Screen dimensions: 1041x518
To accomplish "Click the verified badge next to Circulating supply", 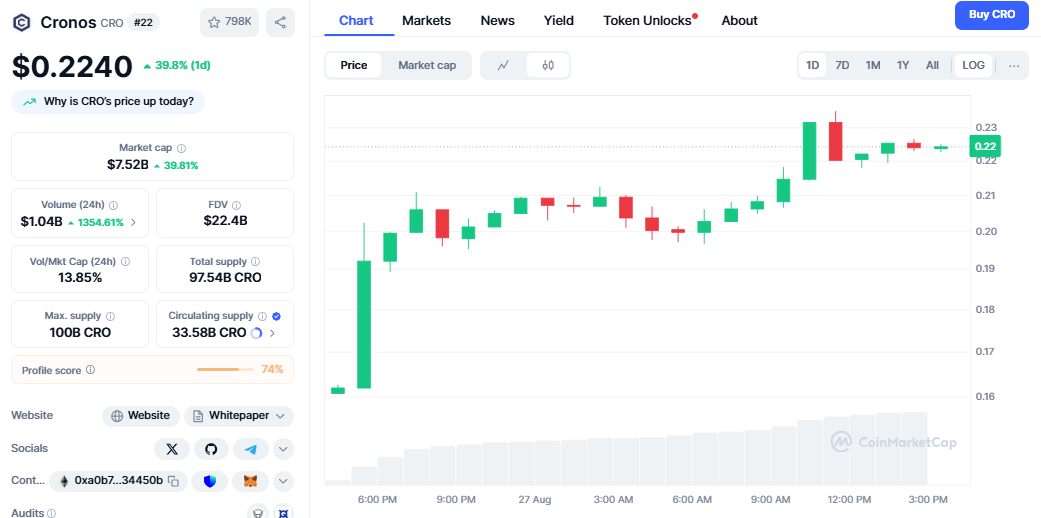I will click(277, 316).
